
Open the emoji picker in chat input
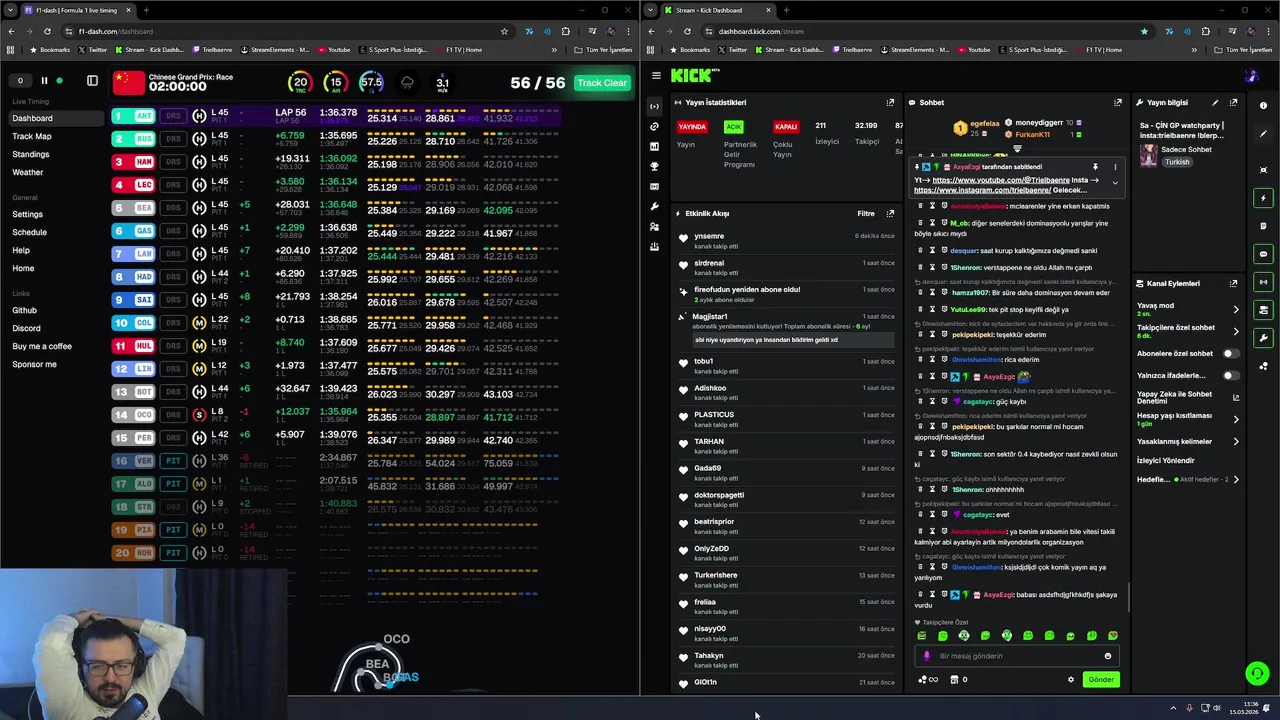coord(1107,656)
